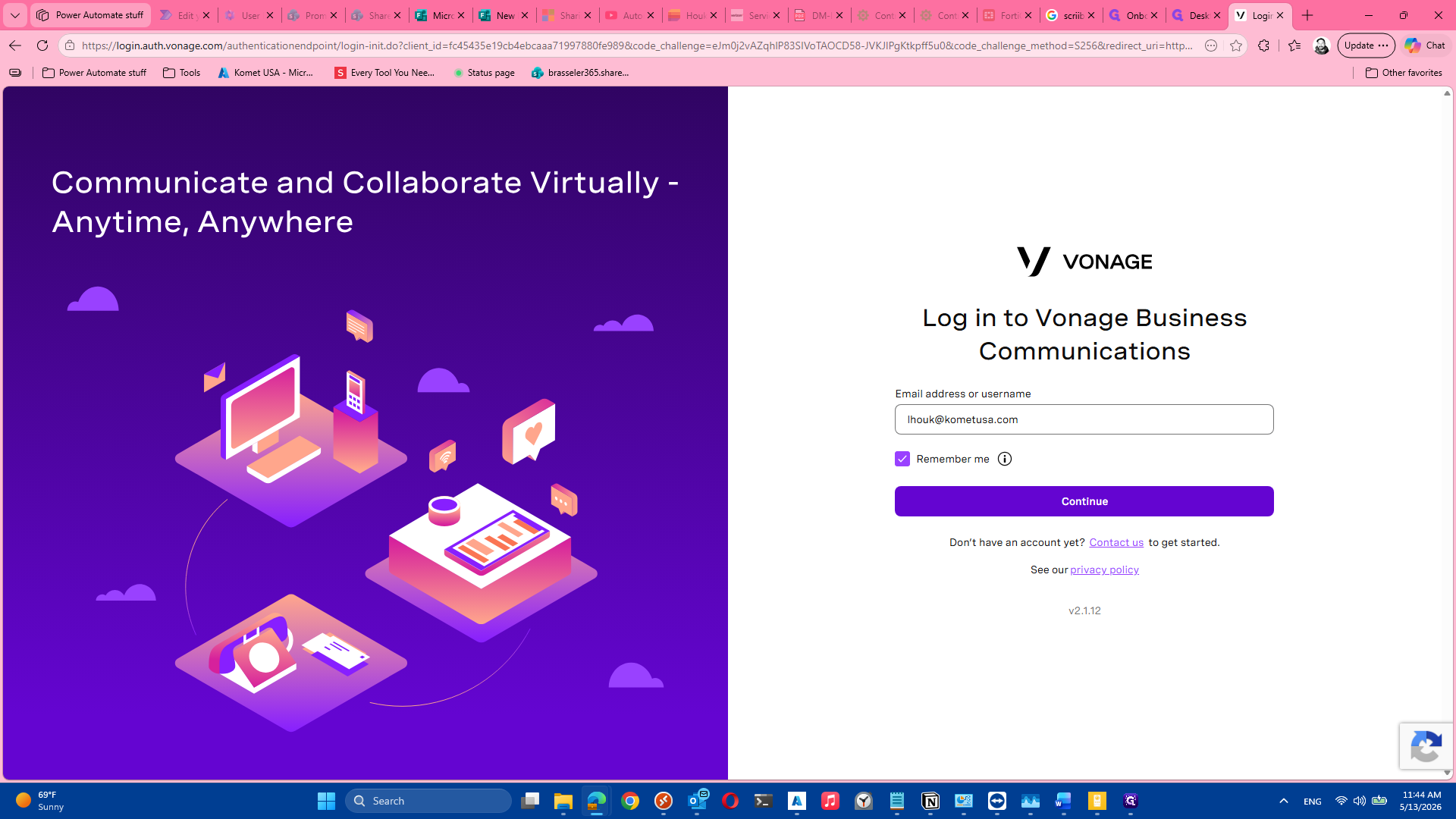Open the Remember me info tooltip icon
The width and height of the screenshot is (1456, 819).
pyautogui.click(x=1005, y=459)
